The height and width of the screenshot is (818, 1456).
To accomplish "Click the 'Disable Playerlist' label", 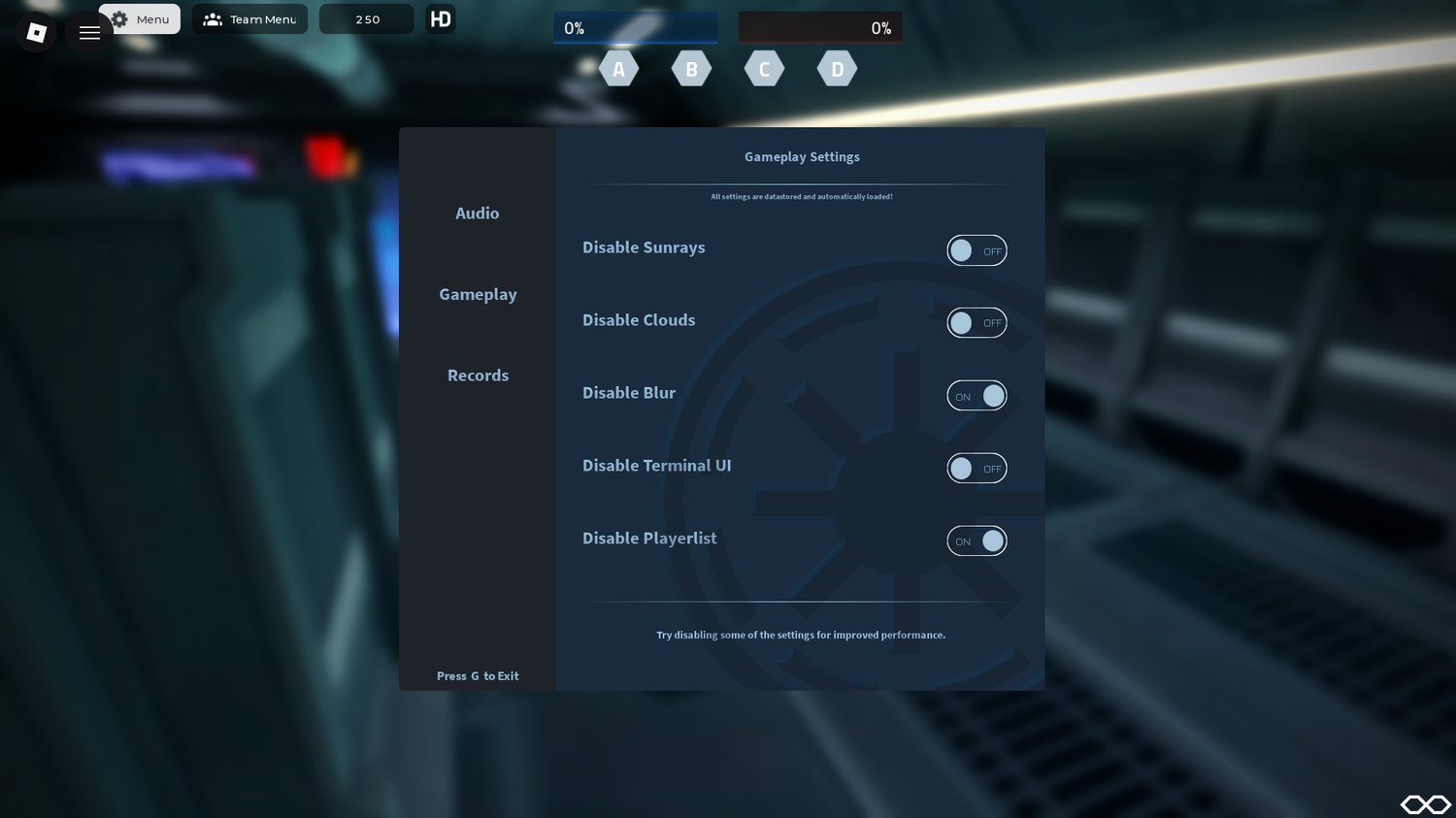I will point(649,539).
